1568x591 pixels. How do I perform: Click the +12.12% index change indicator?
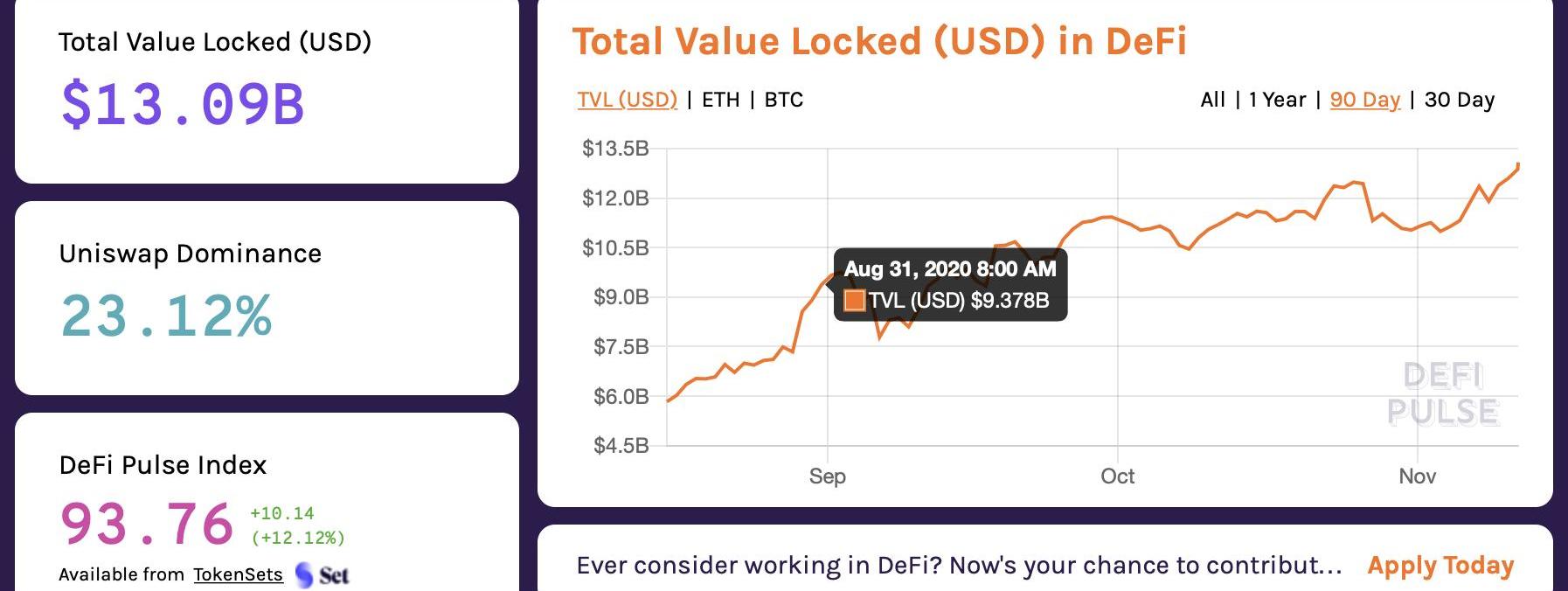pyautogui.click(x=298, y=538)
